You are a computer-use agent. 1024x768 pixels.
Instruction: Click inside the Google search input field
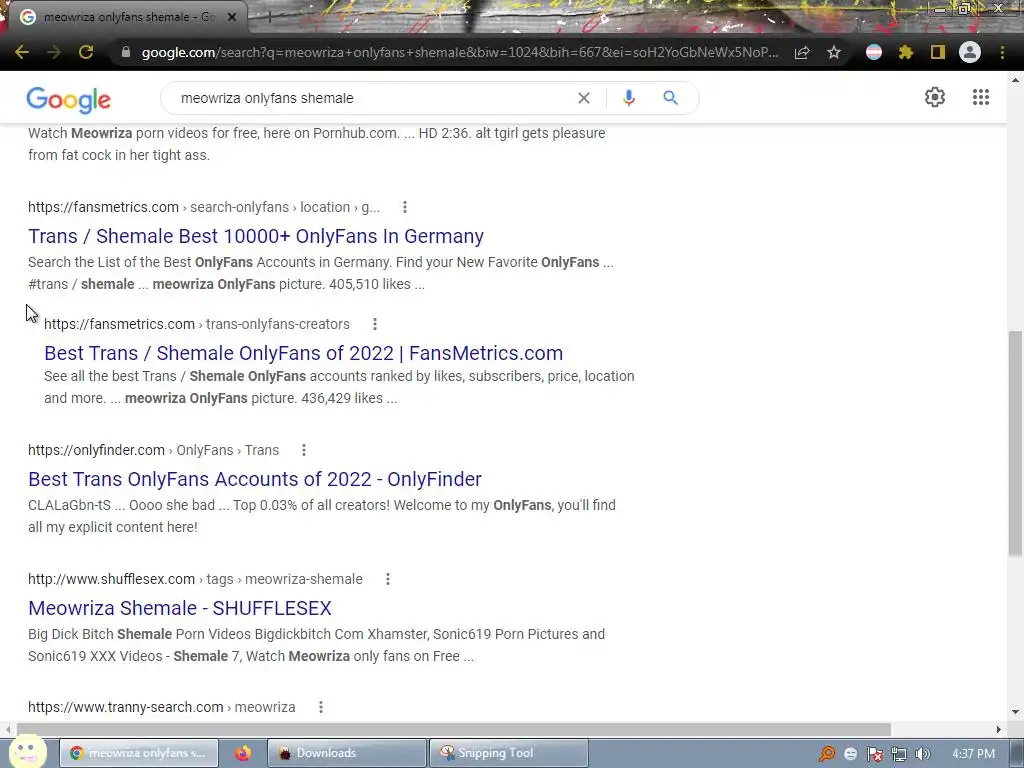click(372, 98)
